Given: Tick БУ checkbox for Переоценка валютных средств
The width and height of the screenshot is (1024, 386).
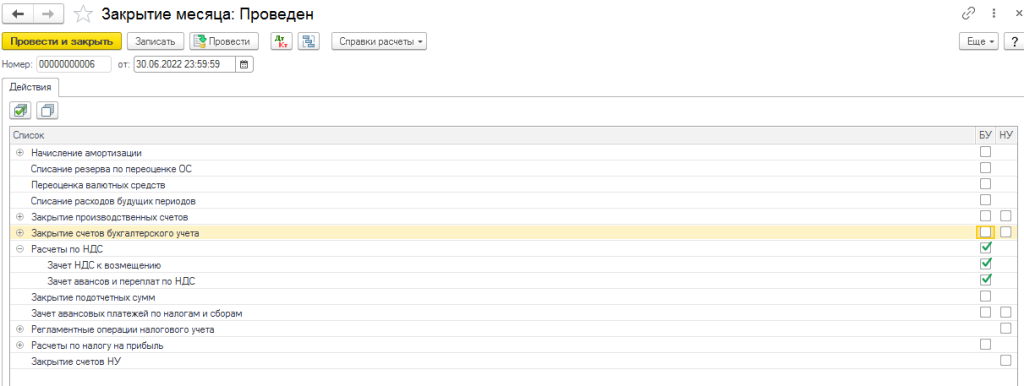Looking at the screenshot, I should (985, 184).
